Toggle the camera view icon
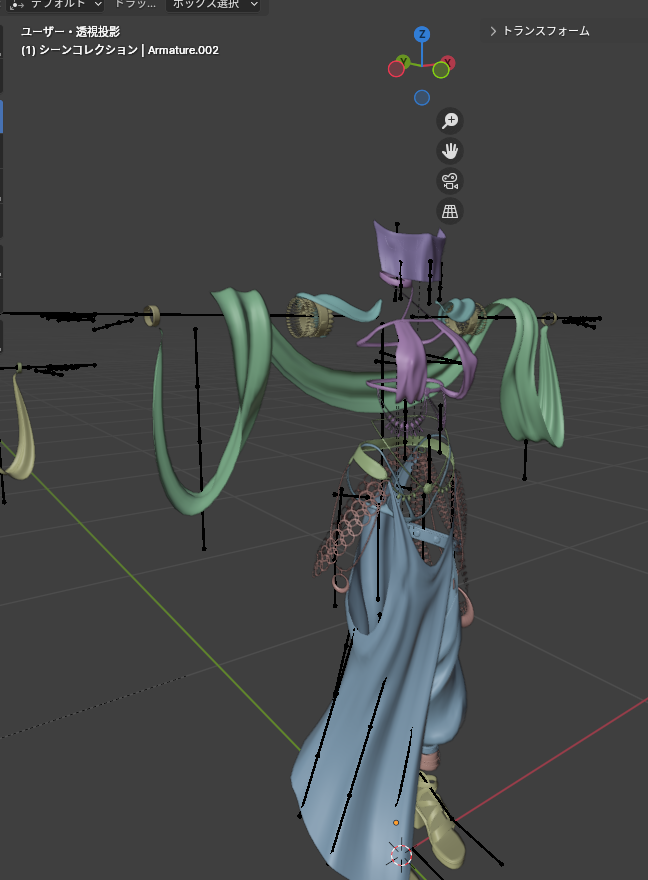The width and height of the screenshot is (648, 880). (450, 181)
